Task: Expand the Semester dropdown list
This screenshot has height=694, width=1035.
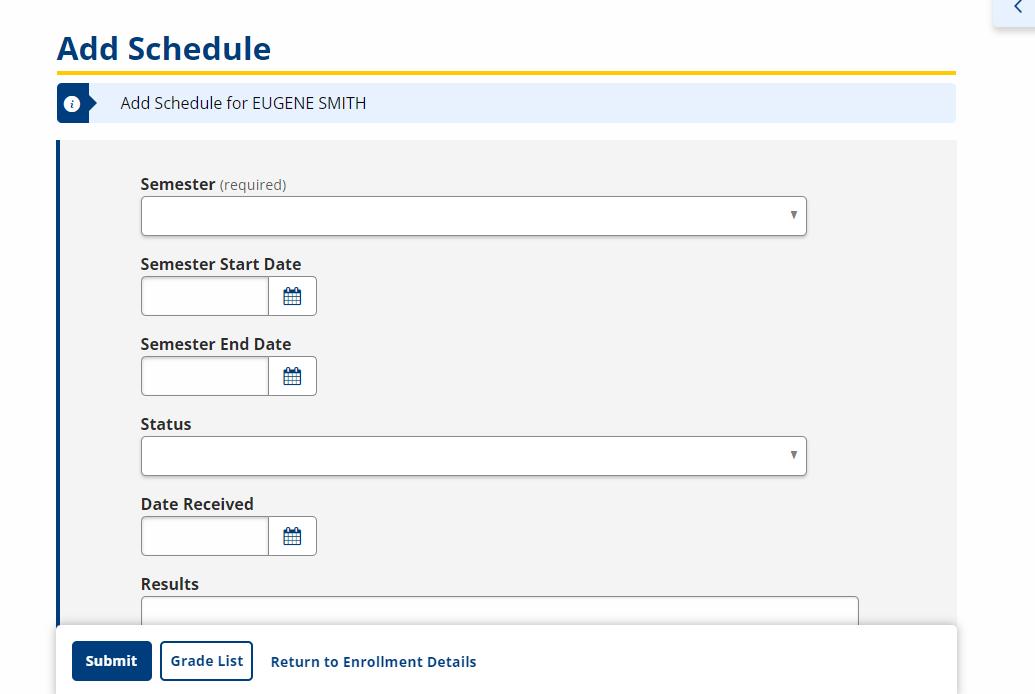Action: pos(473,216)
